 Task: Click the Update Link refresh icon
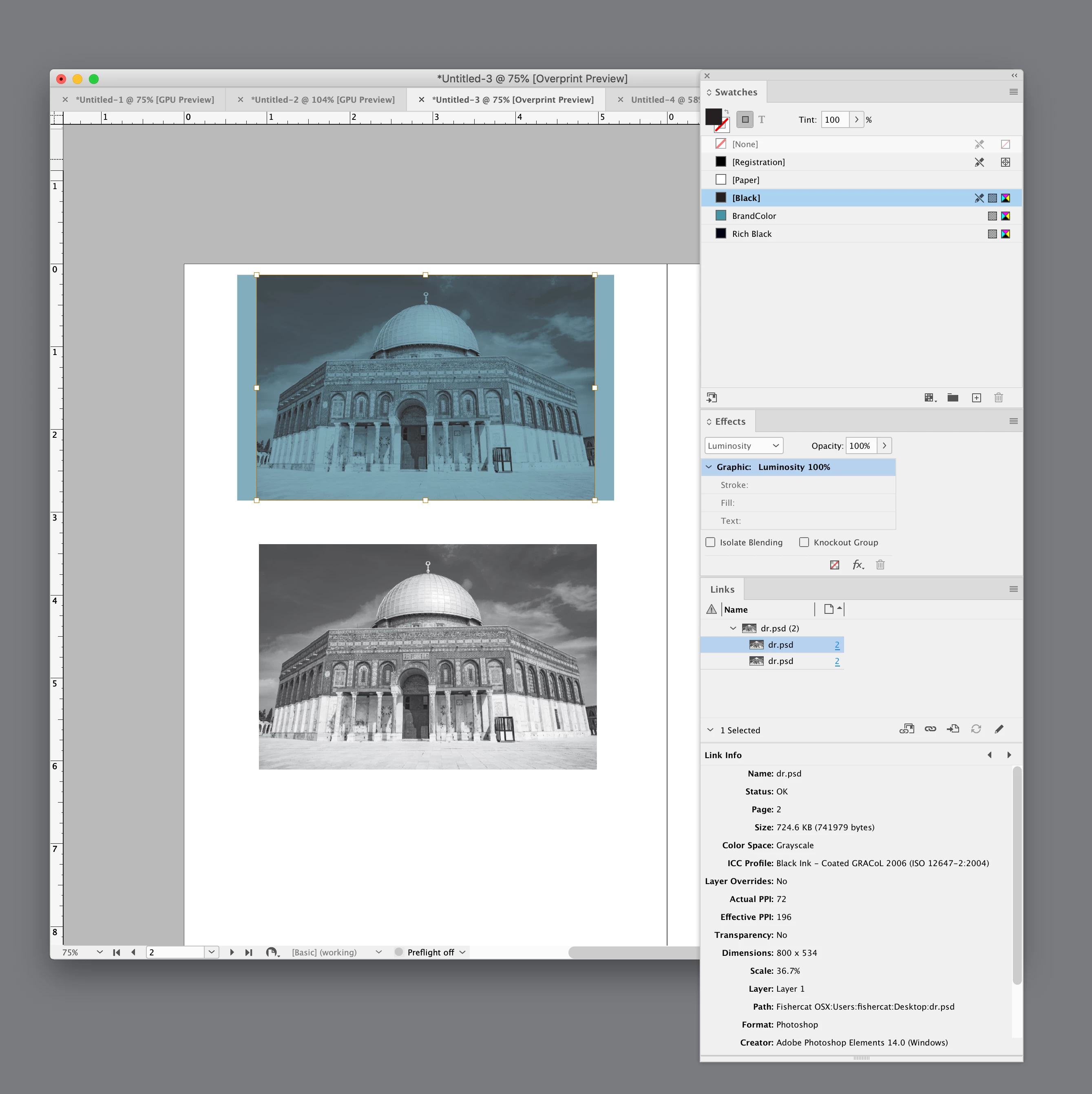point(976,729)
